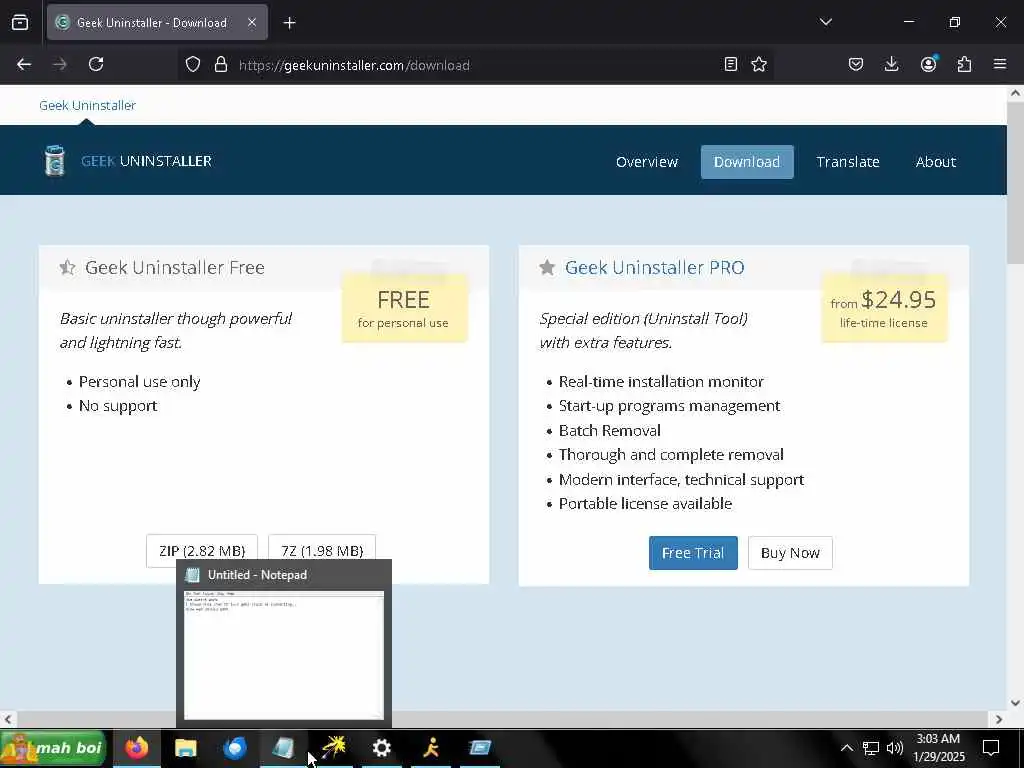
Task: Click the address bar URL field
Action: click(x=477, y=65)
